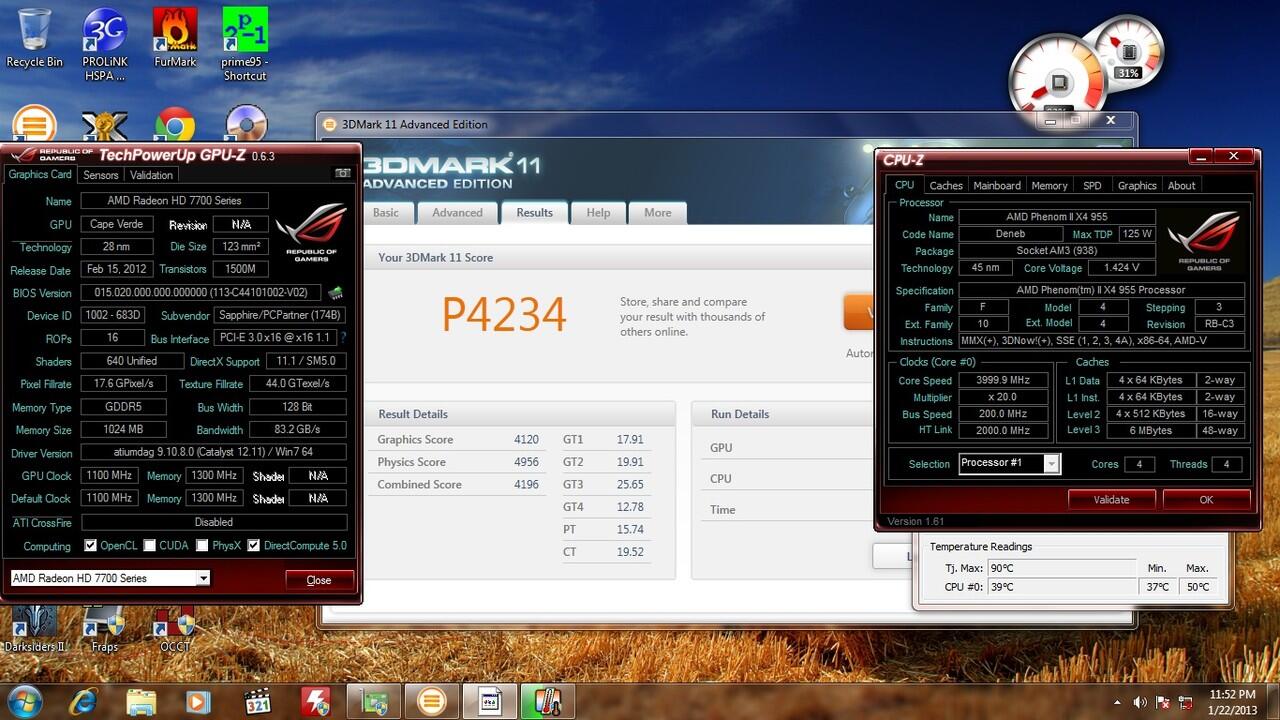
Task: Launch the 3DMark orange desktop shortcut
Action: coord(34,126)
